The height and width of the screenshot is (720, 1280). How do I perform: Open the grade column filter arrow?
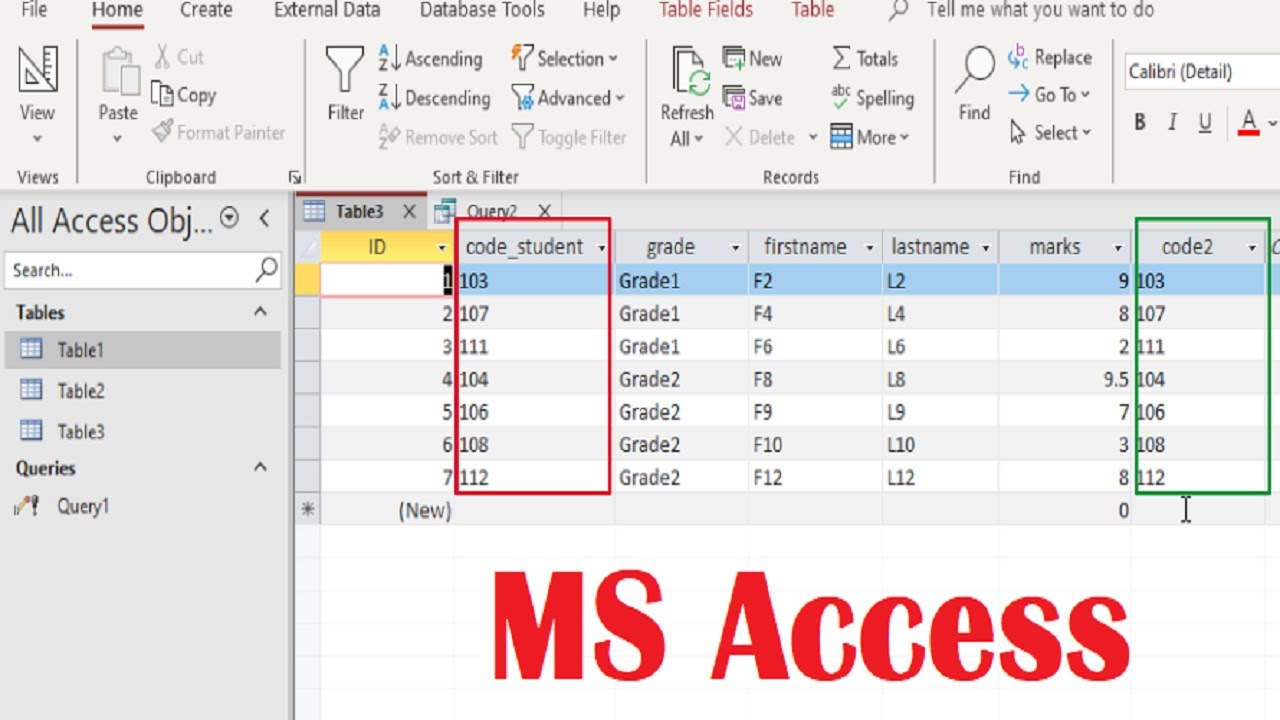(x=735, y=247)
